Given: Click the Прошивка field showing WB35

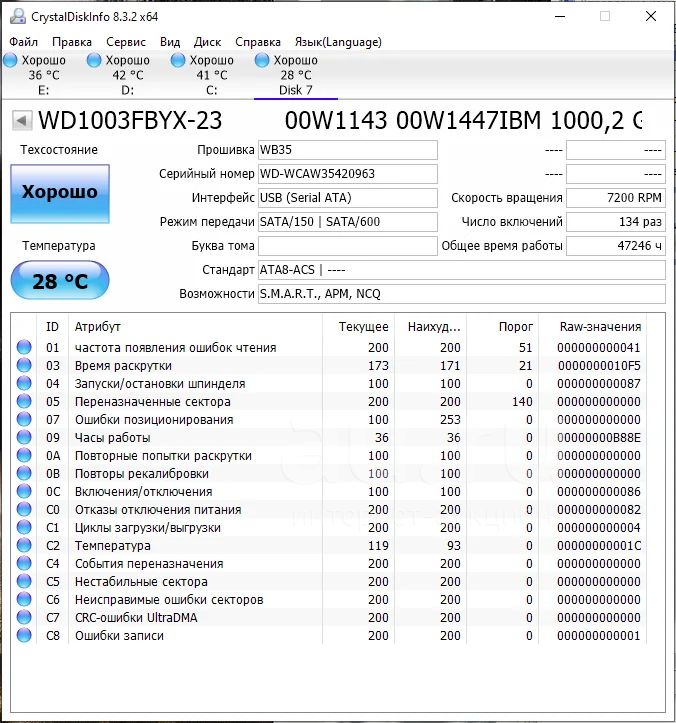Looking at the screenshot, I should [347, 150].
